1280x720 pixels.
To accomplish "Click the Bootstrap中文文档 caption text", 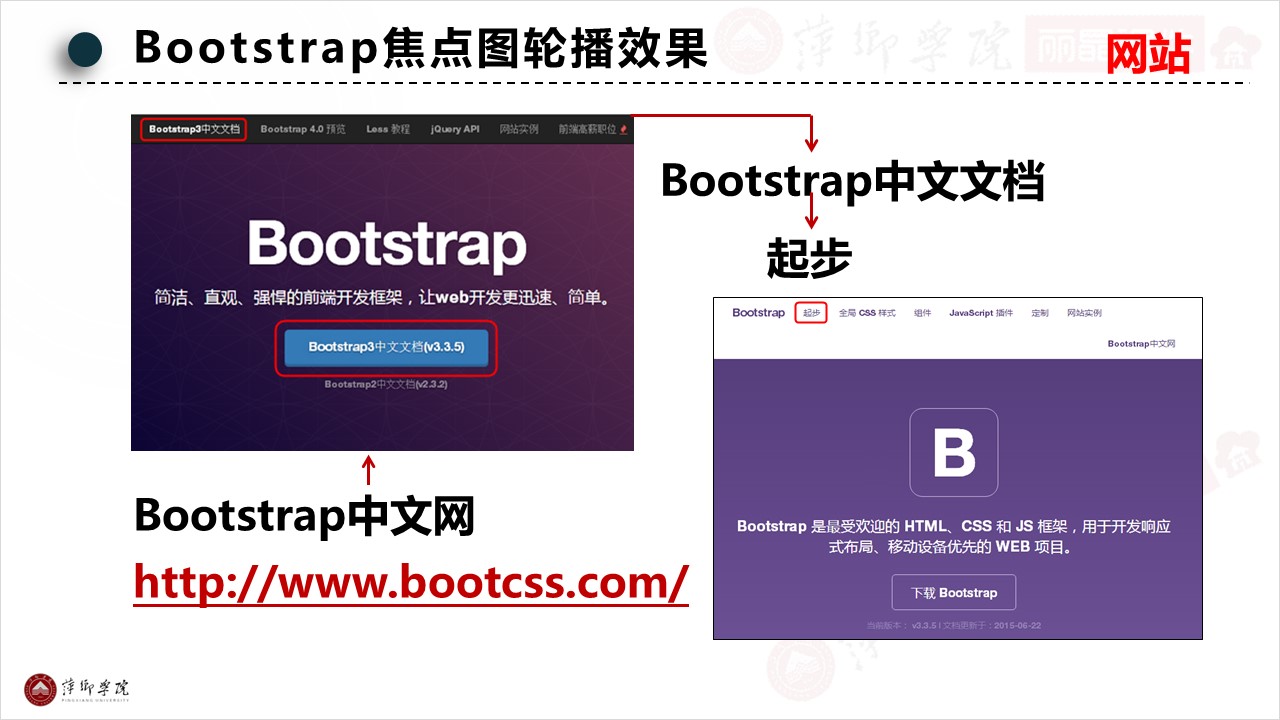I will click(852, 182).
